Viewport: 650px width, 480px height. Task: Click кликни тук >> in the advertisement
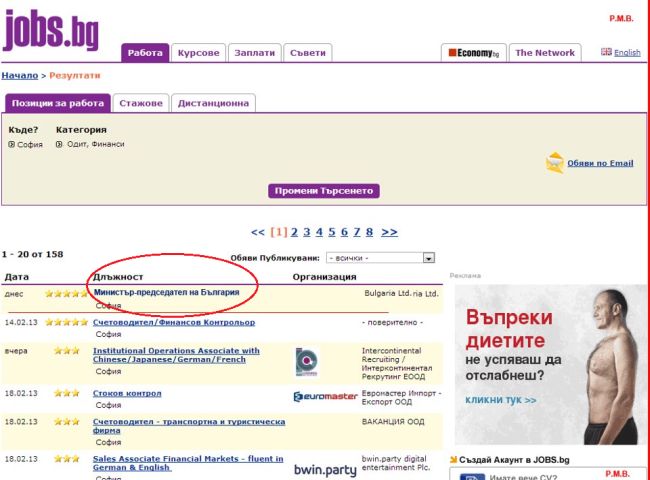coord(501,400)
